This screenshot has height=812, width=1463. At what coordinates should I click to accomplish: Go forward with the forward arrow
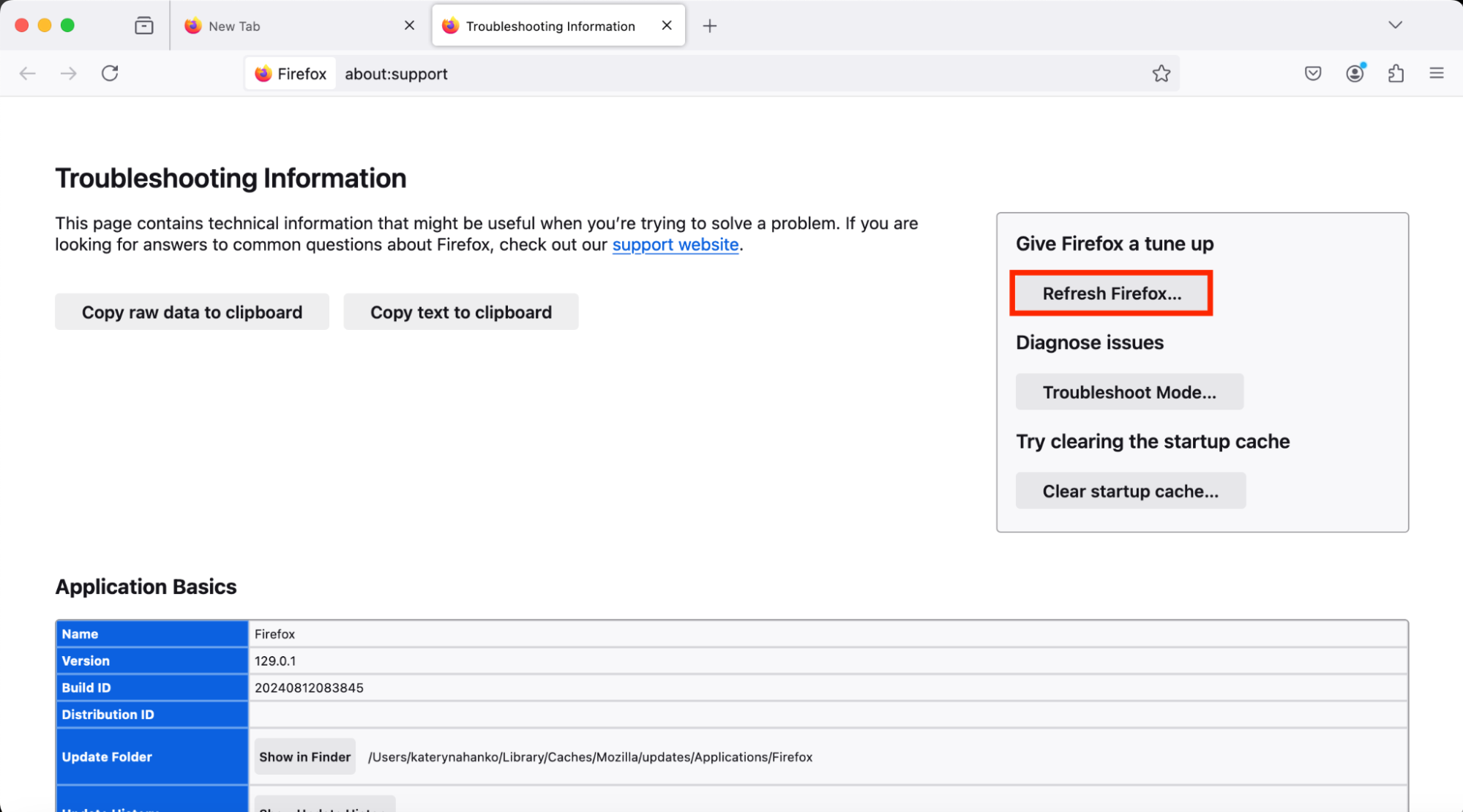69,73
